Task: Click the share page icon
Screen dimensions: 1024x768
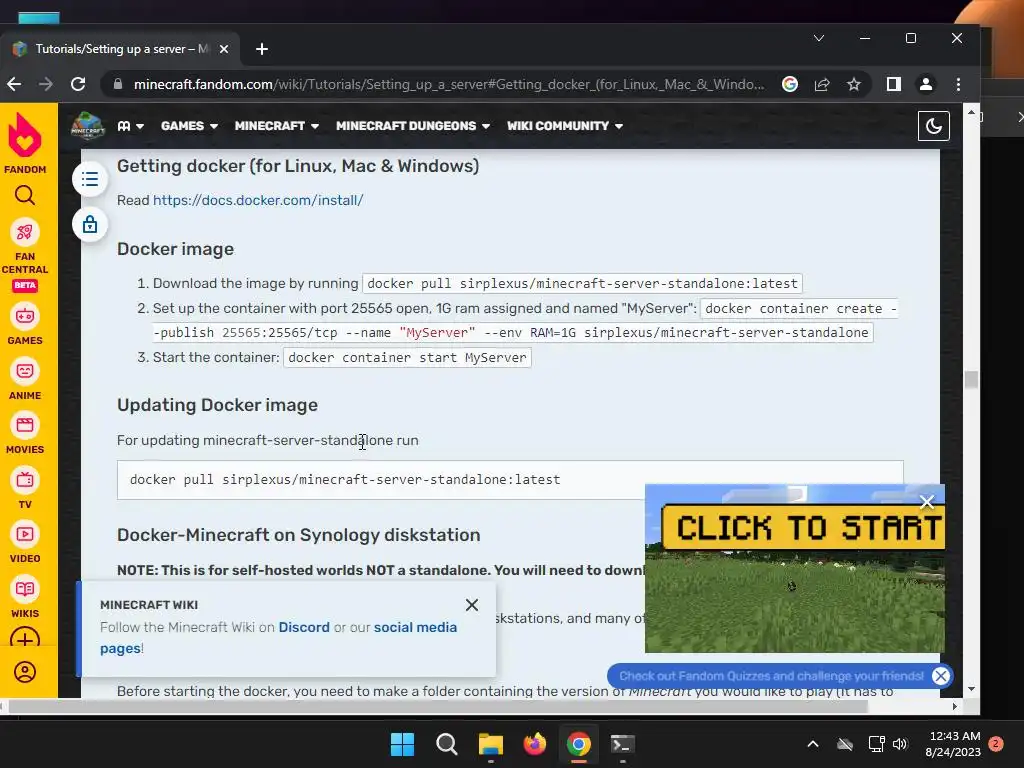Action: pos(822,84)
